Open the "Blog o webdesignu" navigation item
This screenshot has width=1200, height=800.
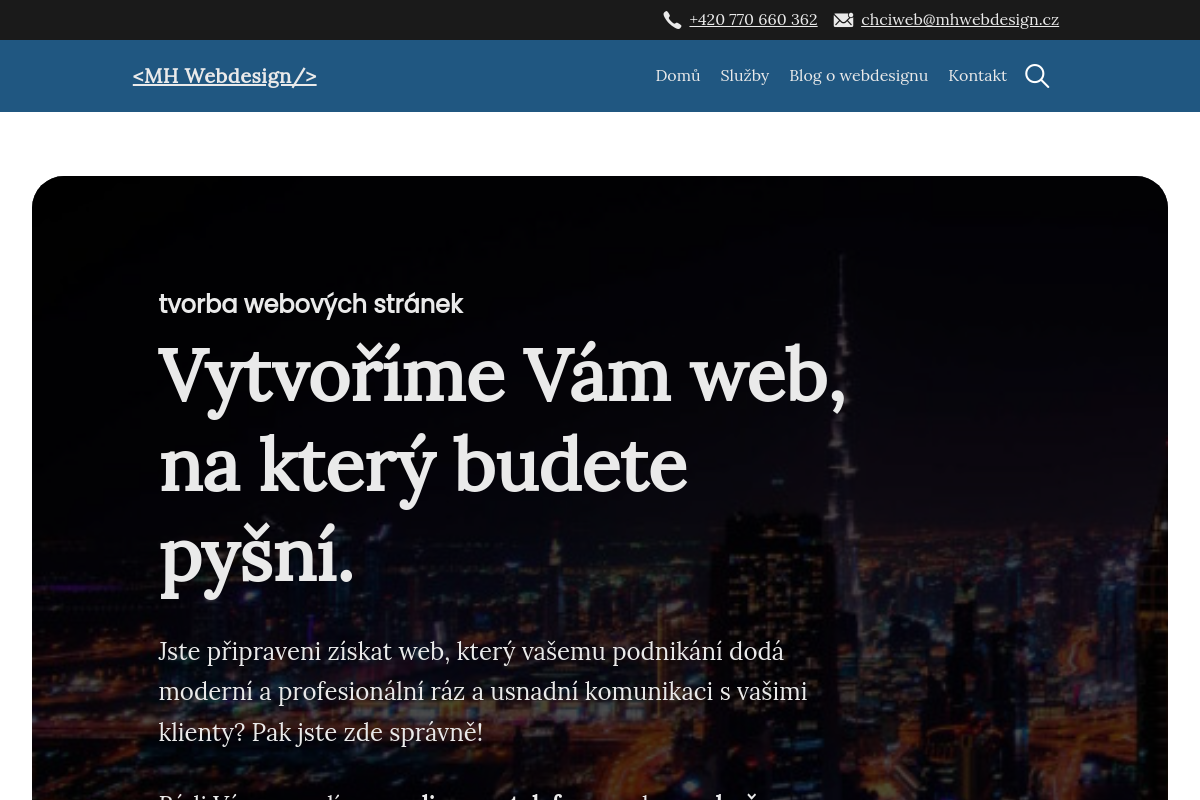[858, 75]
